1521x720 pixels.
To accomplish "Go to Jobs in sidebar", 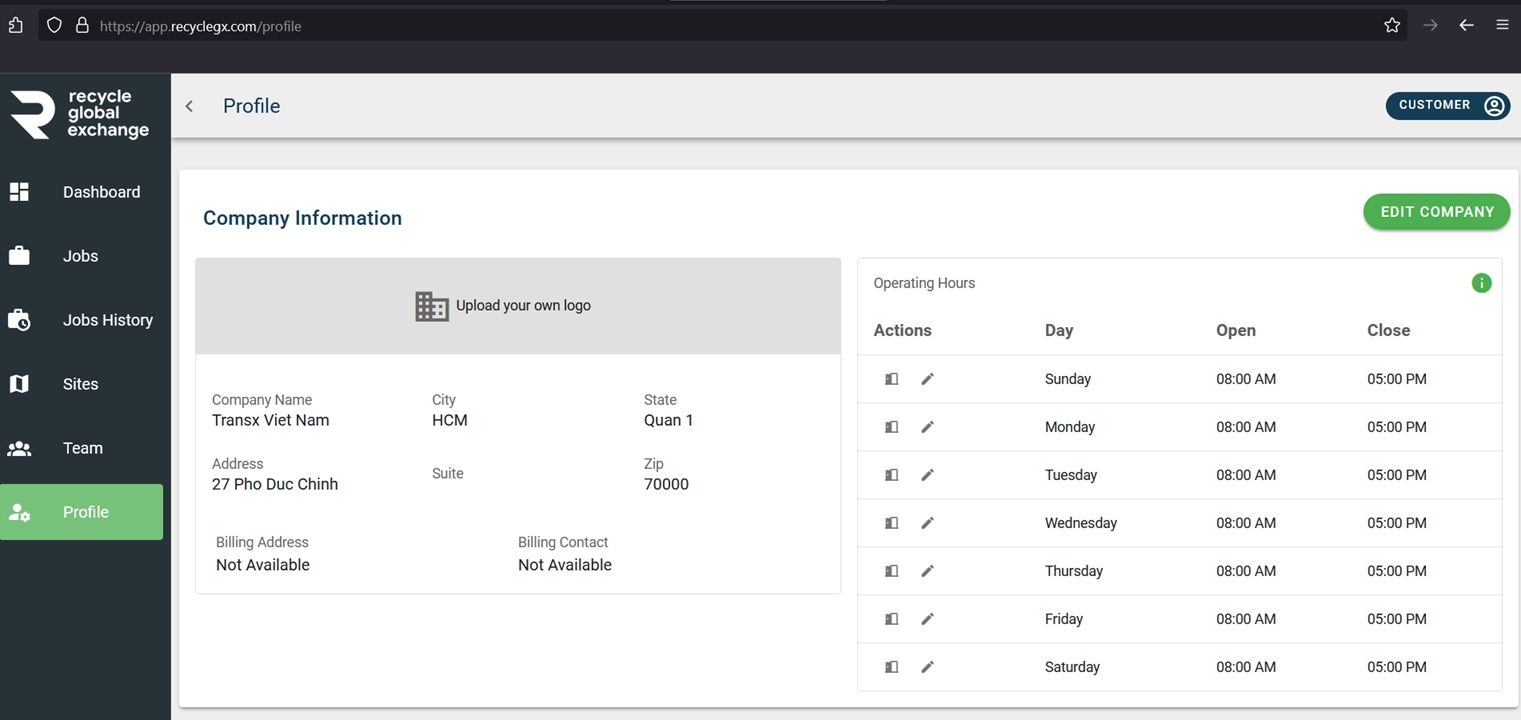I will (x=81, y=256).
